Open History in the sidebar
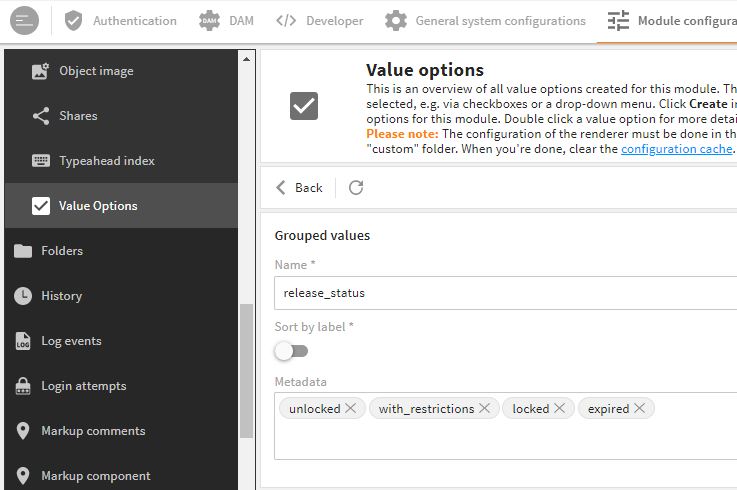This screenshot has height=490, width=737. click(x=121, y=296)
